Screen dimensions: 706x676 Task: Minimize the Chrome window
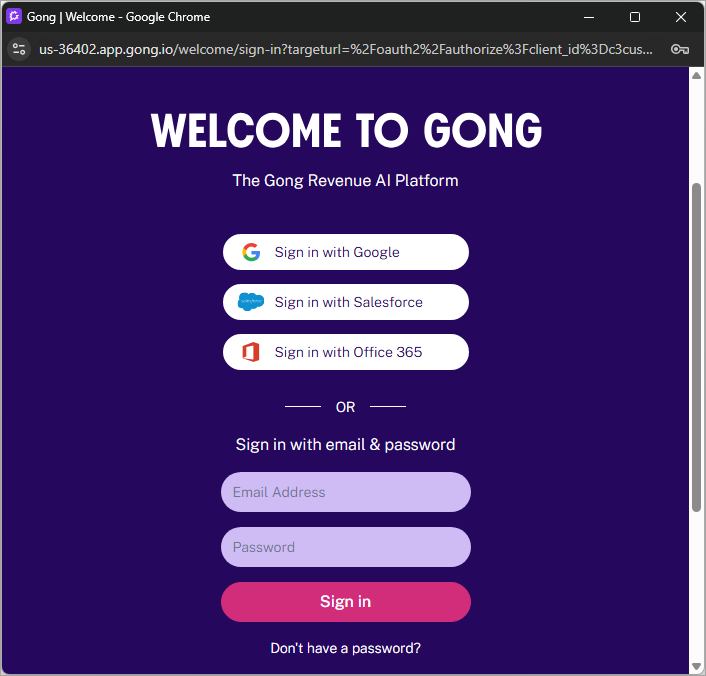point(589,17)
